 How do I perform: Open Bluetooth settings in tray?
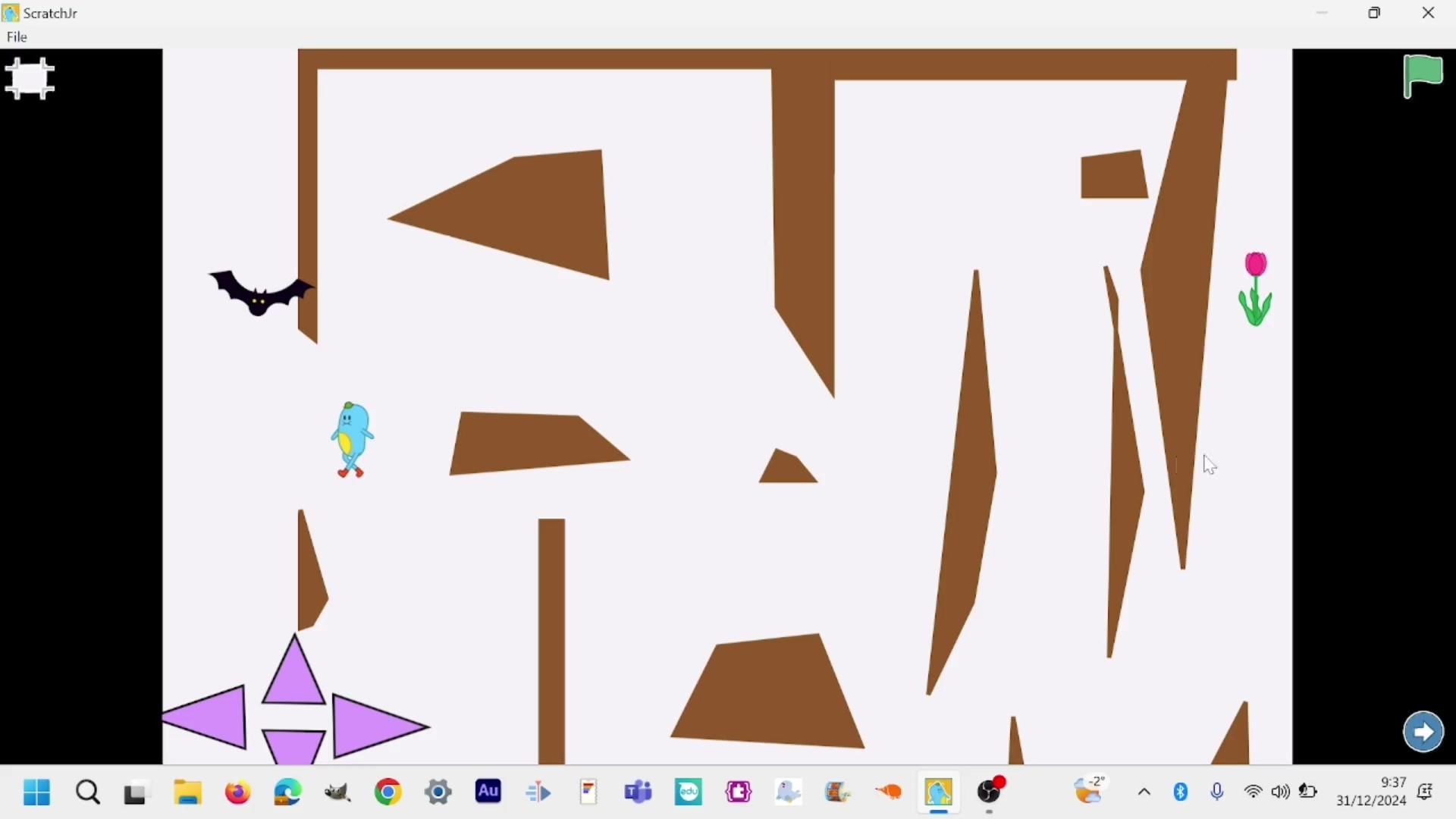coord(1181,792)
